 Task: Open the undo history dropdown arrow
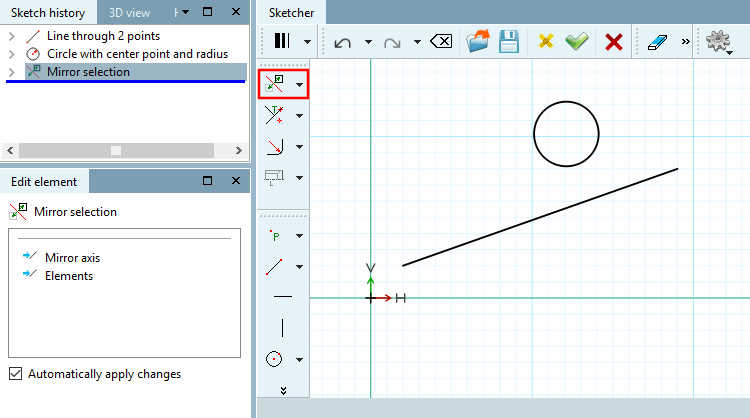(368, 42)
